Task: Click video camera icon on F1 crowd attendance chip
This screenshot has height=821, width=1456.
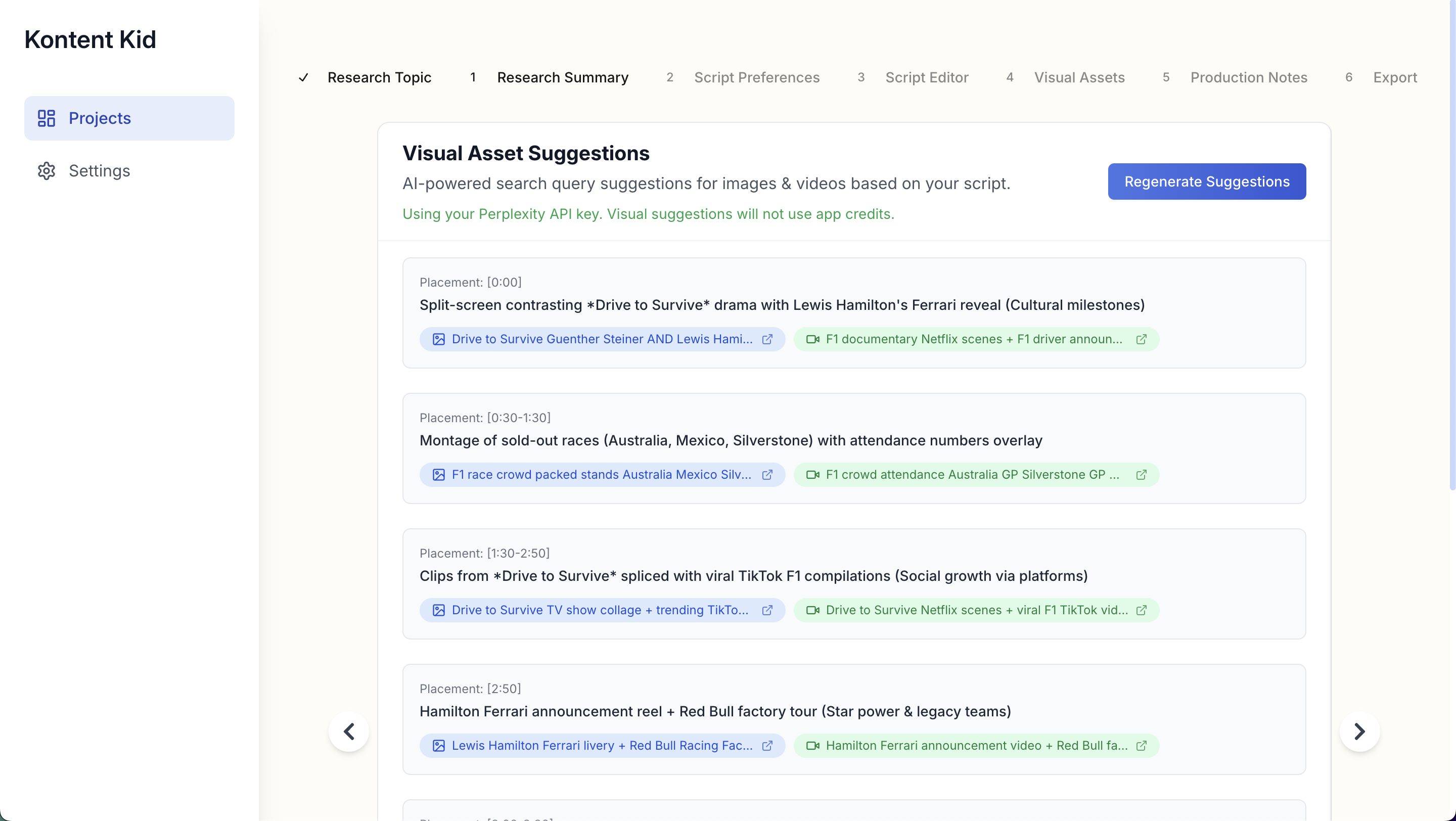Action: [812, 475]
